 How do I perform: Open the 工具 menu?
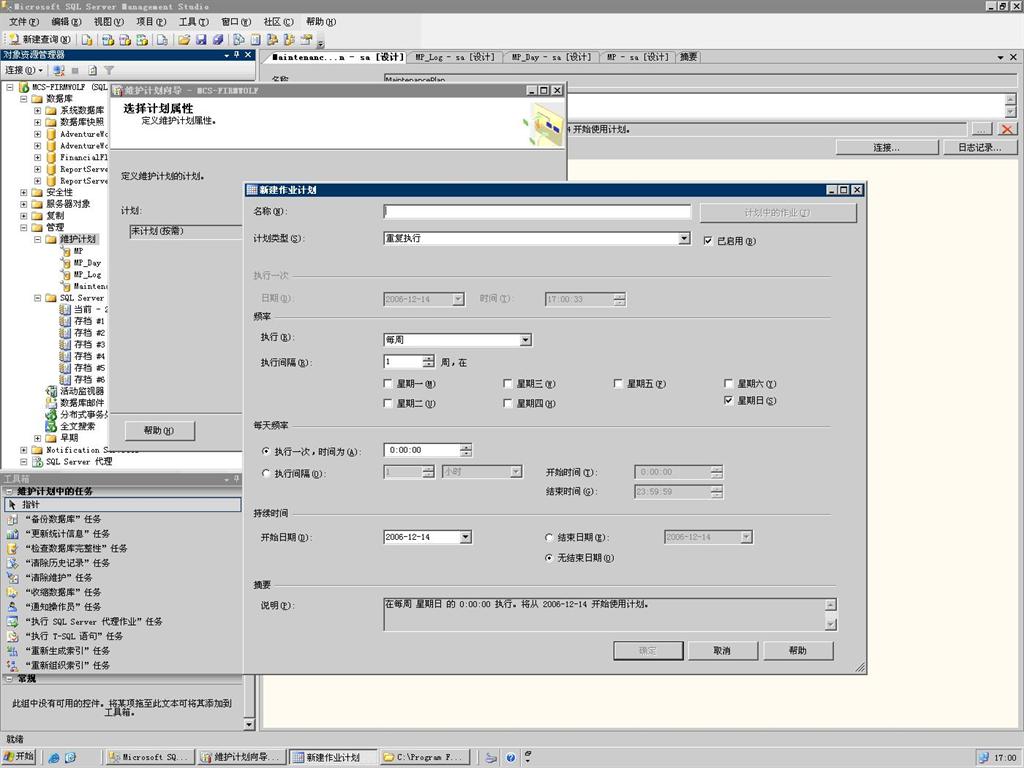point(194,22)
